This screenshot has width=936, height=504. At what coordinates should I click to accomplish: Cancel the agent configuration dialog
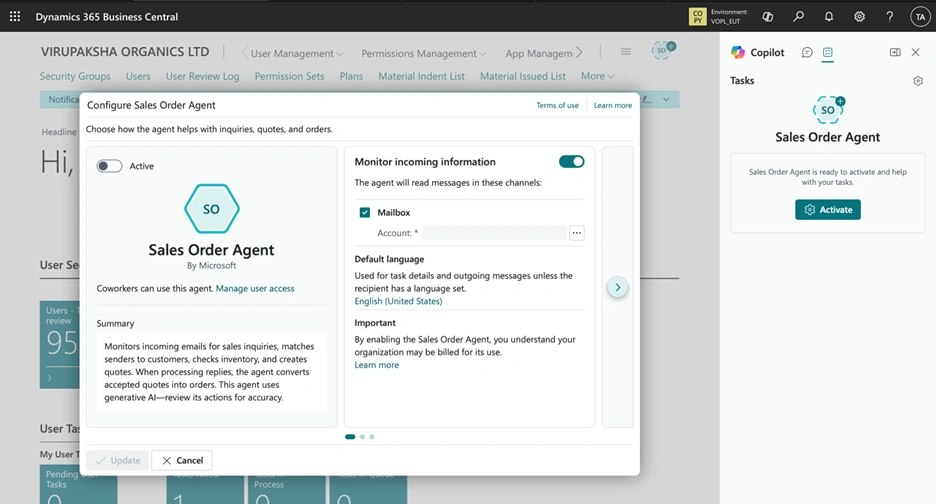182,460
